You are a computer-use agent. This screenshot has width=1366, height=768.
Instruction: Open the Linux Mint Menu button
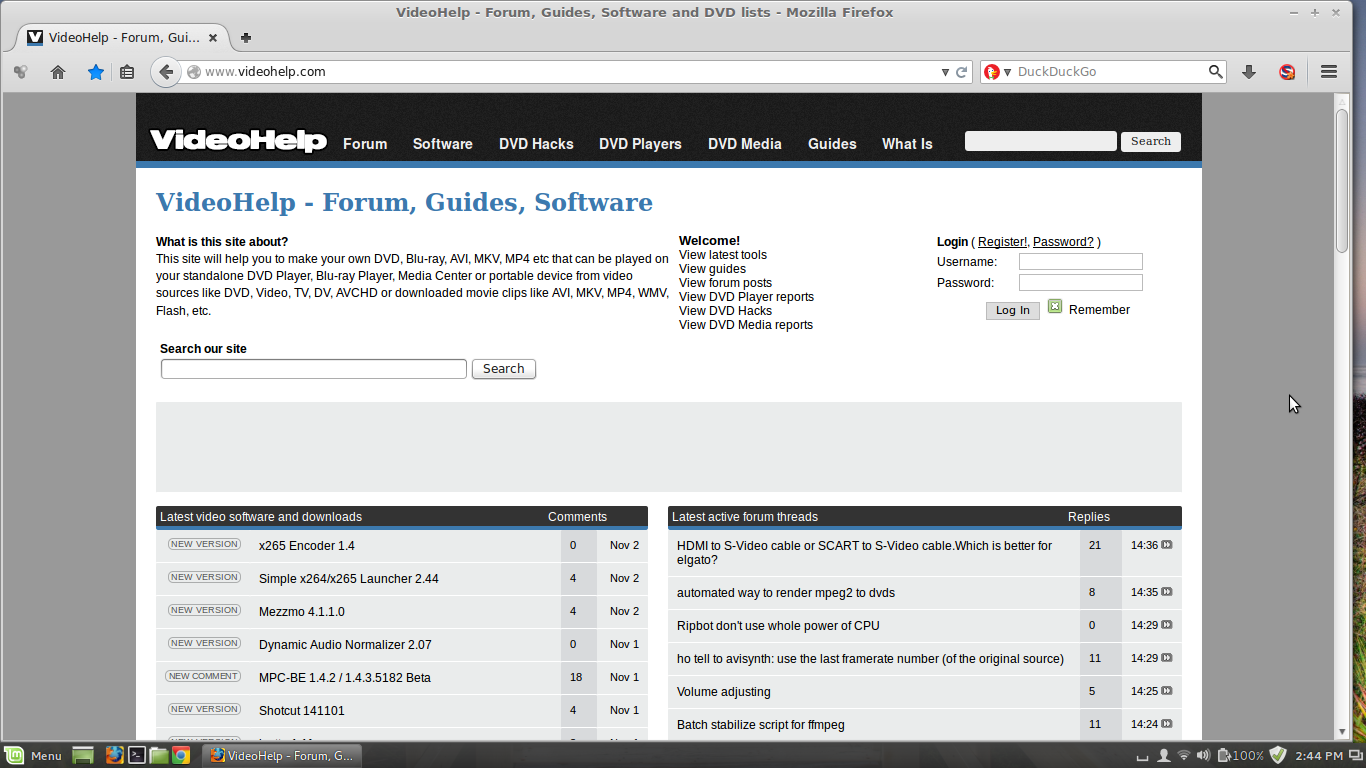34,755
